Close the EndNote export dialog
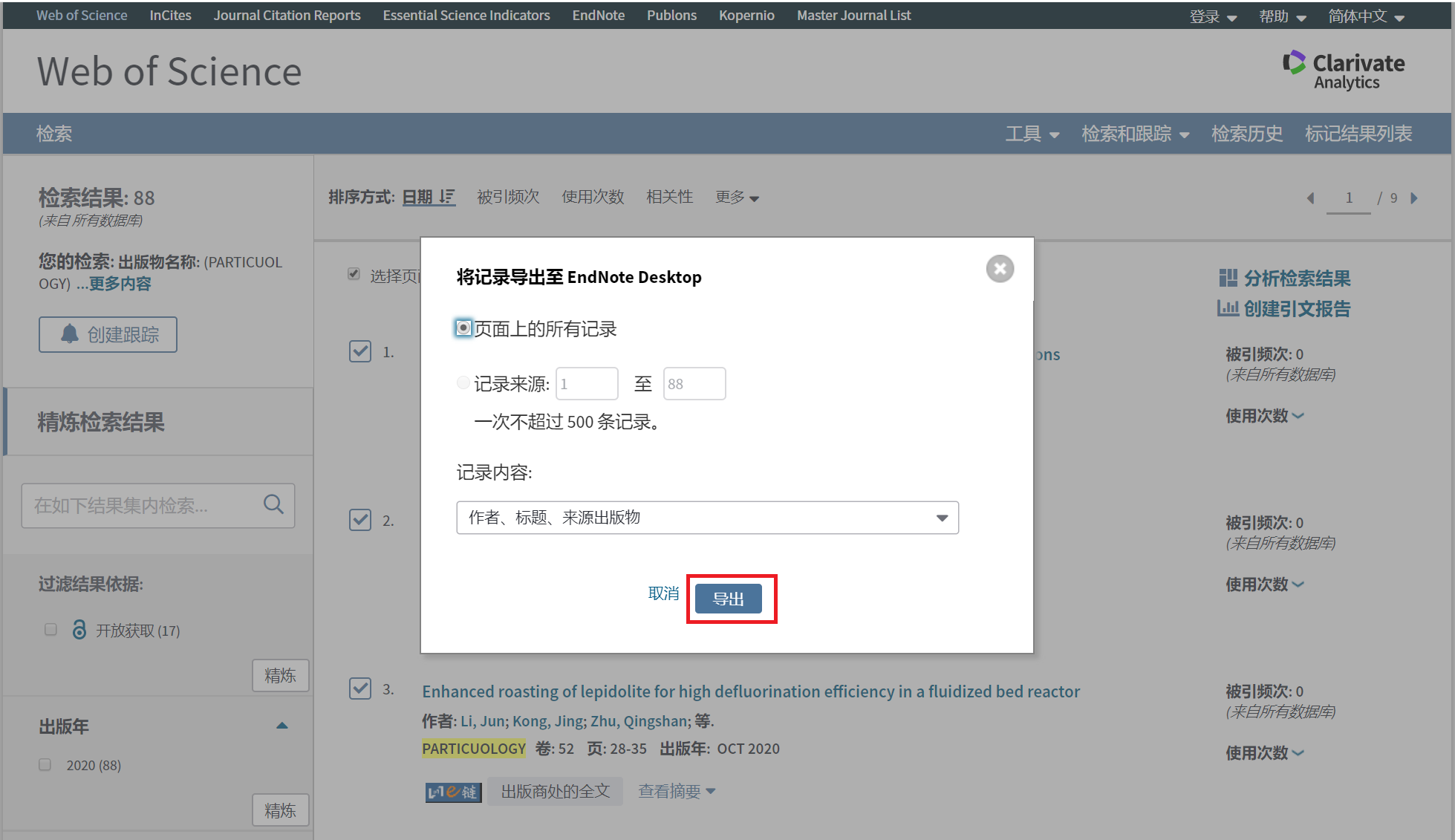Screen dimensions: 1455x840 click(x=1000, y=269)
